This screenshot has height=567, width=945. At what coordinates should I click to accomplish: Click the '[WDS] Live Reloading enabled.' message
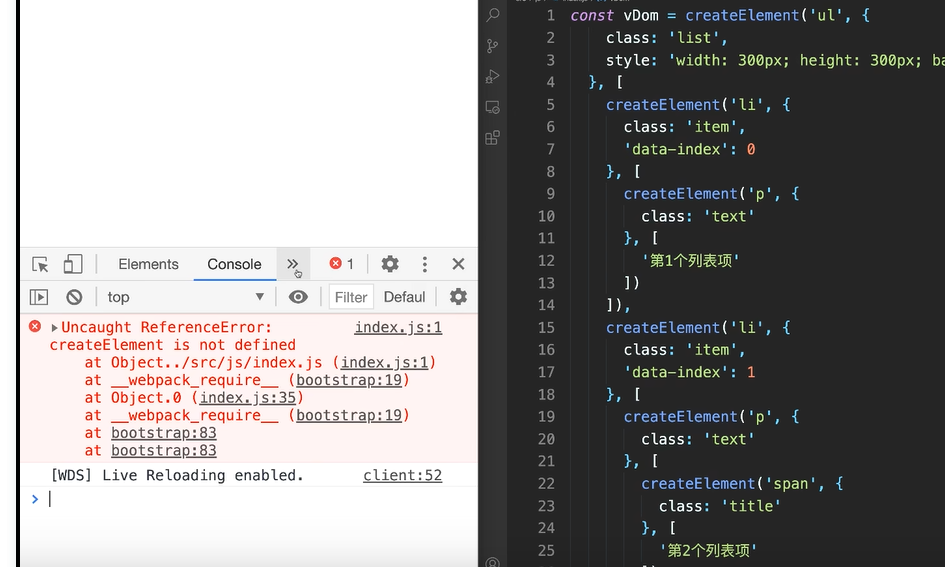click(x=177, y=475)
